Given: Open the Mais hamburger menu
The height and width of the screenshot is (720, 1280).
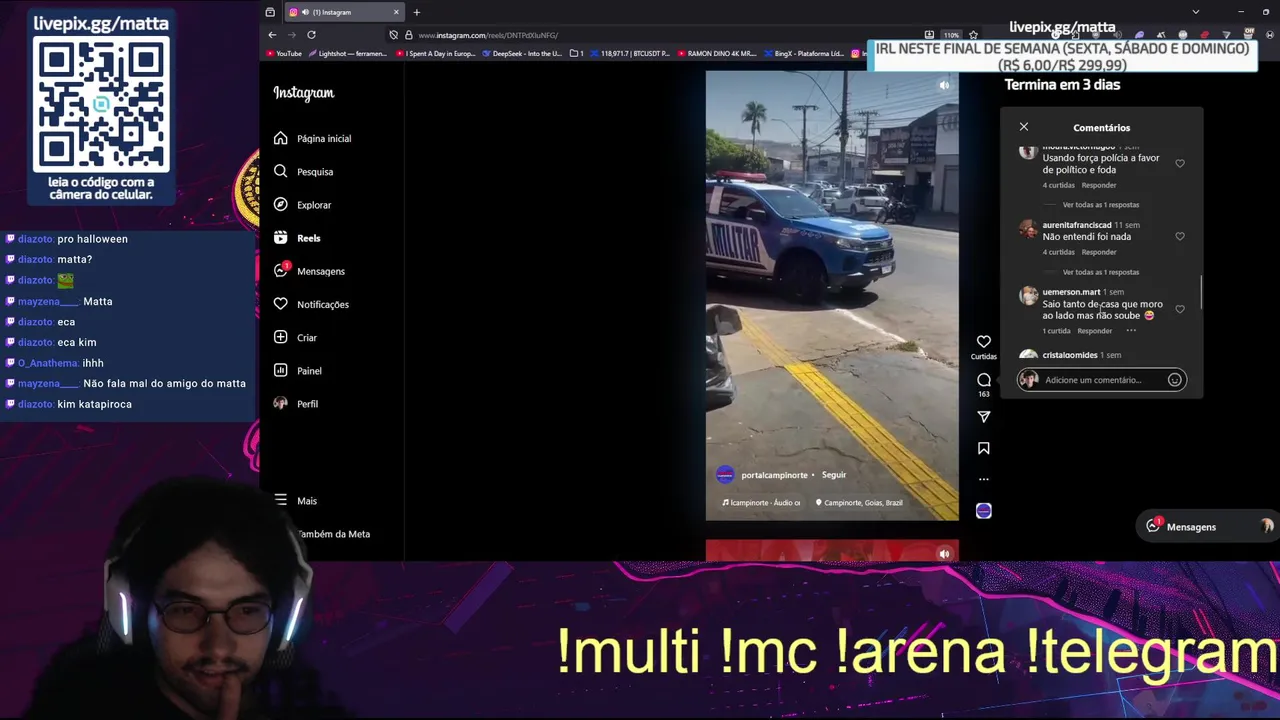Looking at the screenshot, I should [x=281, y=500].
